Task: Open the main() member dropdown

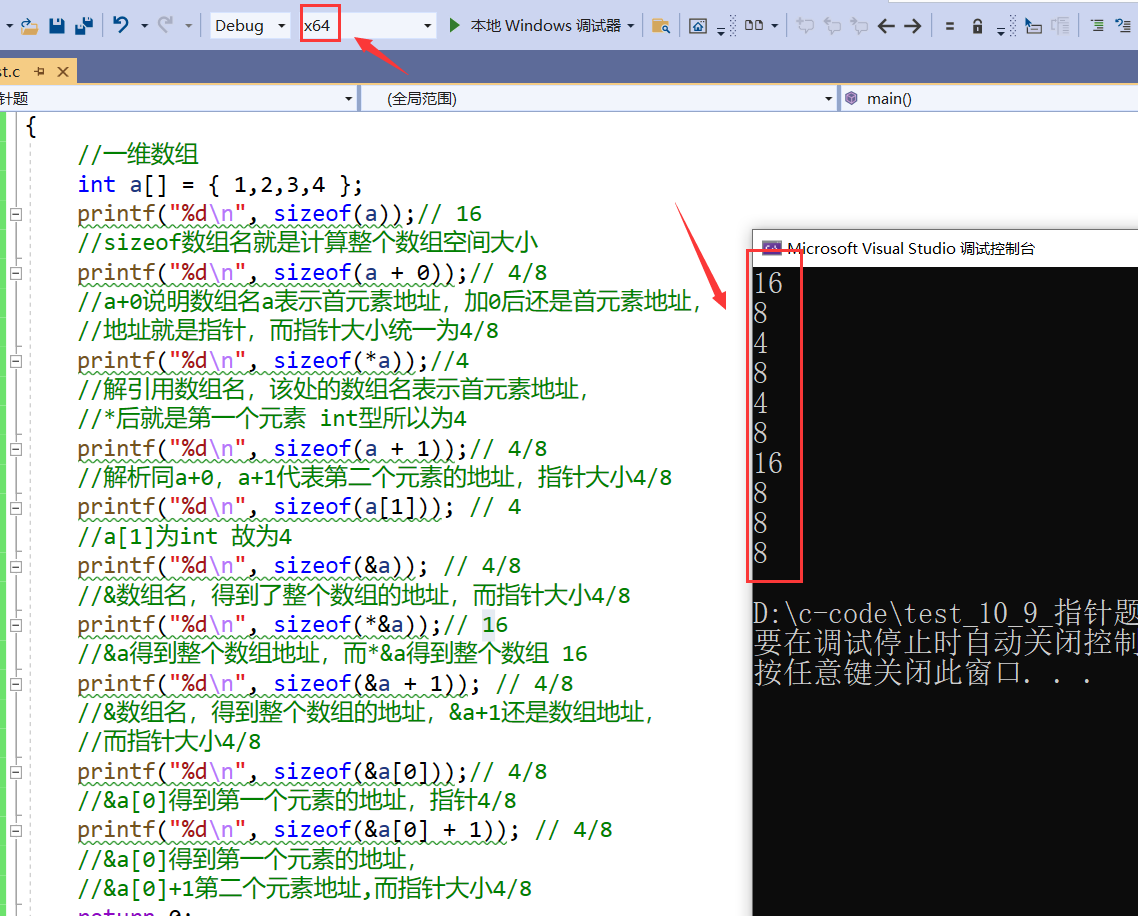Action: [x=989, y=98]
